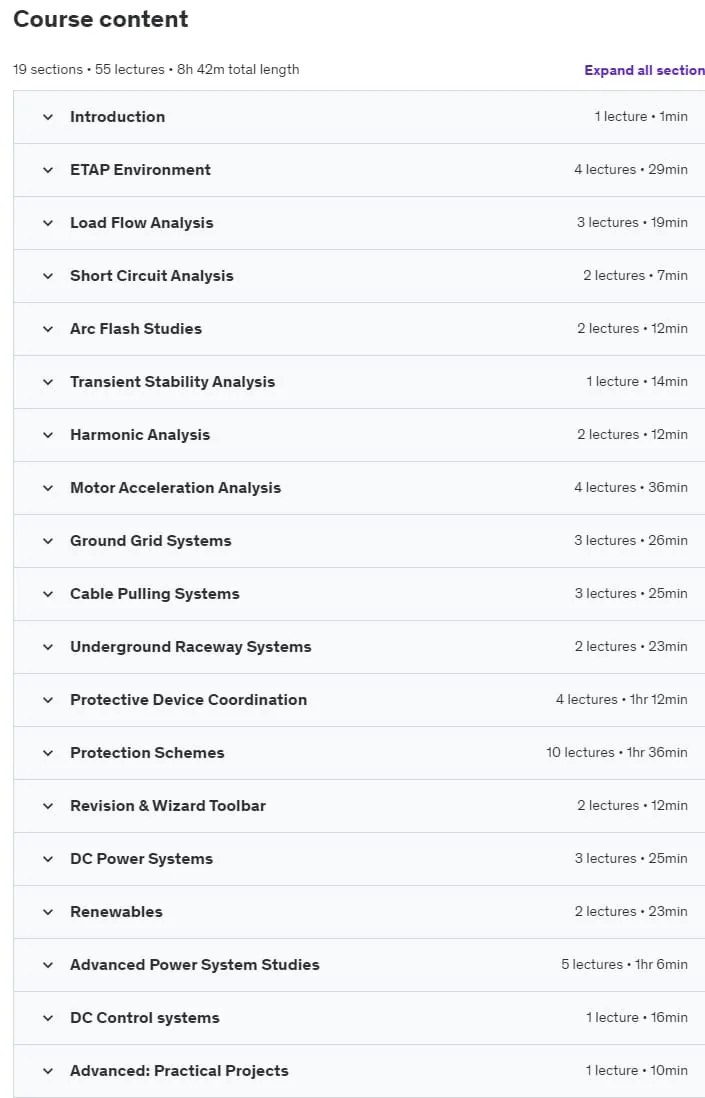The image size is (705, 1098).
Task: Expand Advanced Power System Studies row
Action: [x=359, y=965]
